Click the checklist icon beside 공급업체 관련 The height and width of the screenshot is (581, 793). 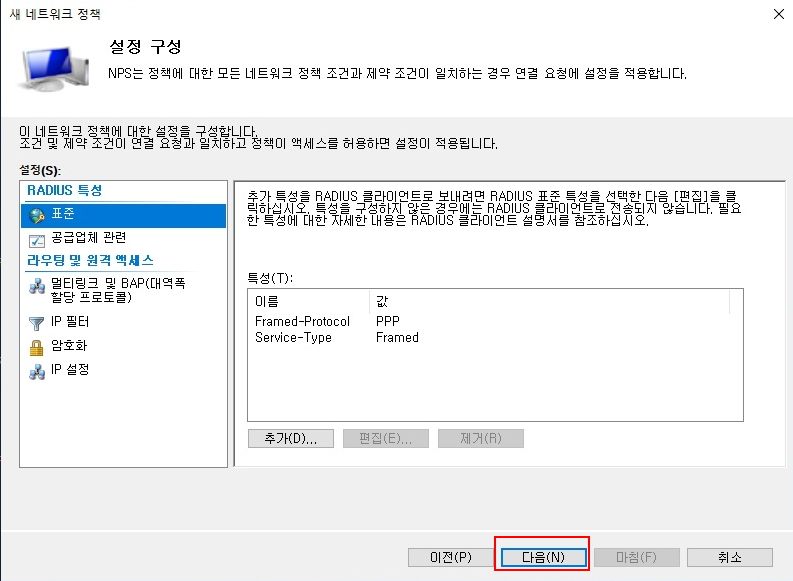(x=37, y=239)
